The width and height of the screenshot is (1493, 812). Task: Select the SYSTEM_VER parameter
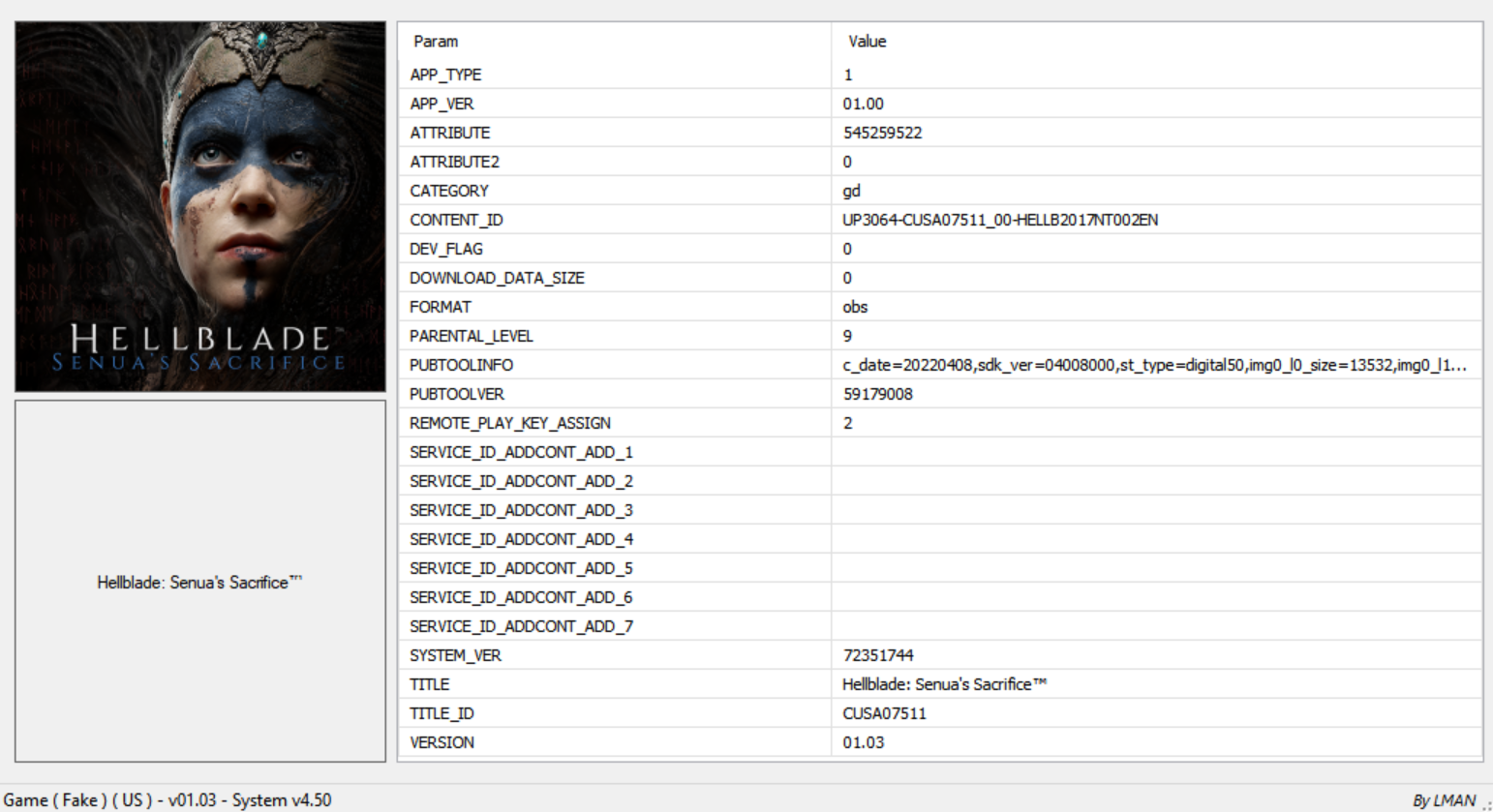[x=455, y=655]
